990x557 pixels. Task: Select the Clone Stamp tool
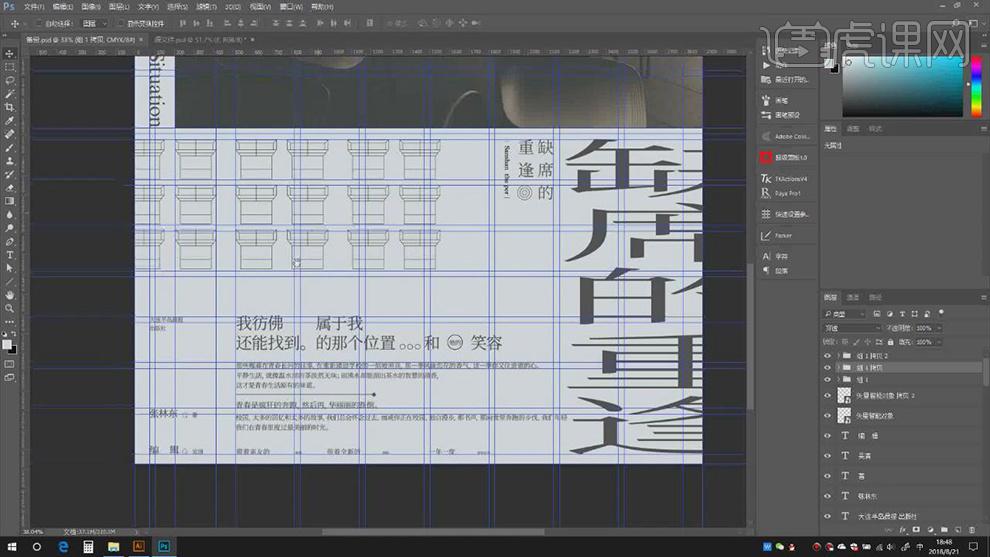(x=9, y=161)
